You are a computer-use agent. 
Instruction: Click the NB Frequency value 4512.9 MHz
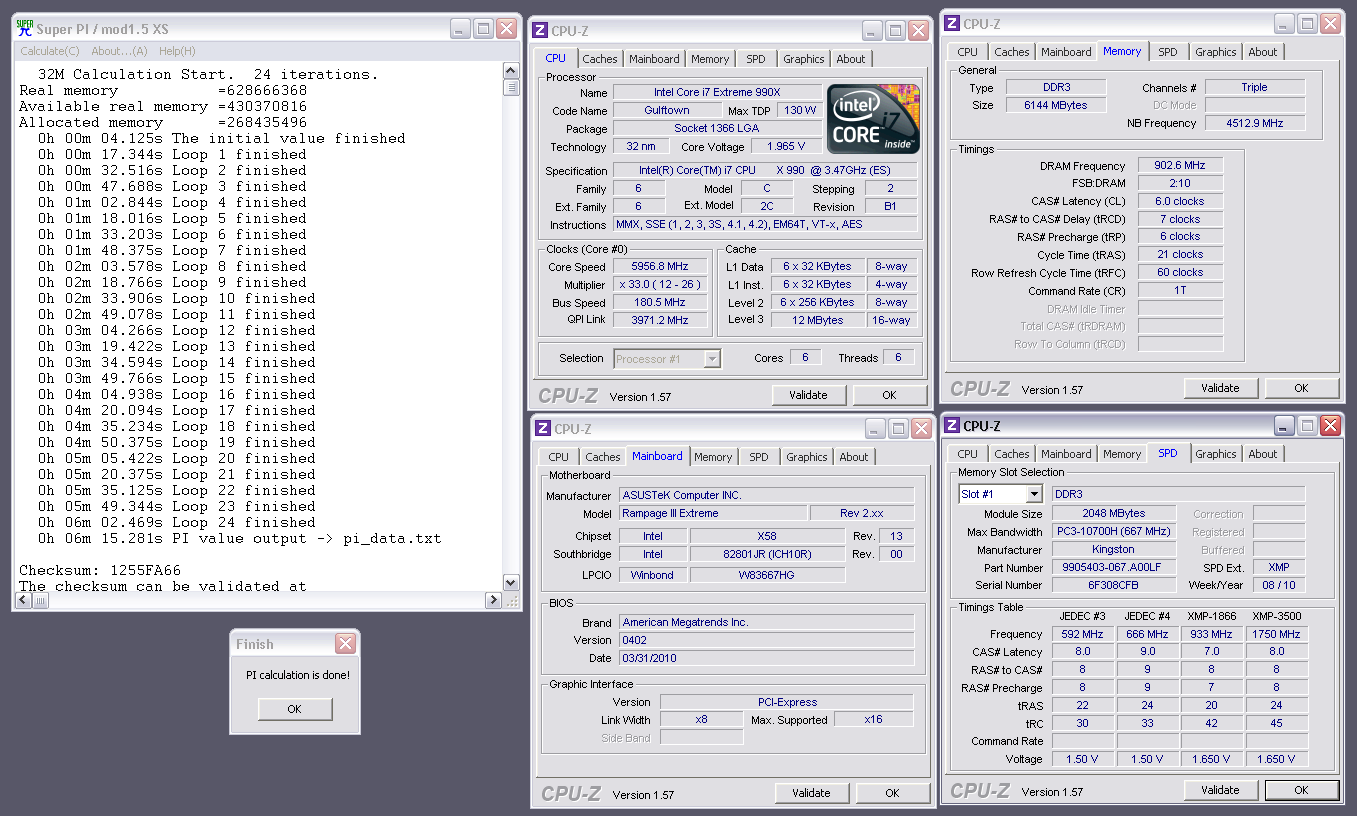coord(1254,123)
